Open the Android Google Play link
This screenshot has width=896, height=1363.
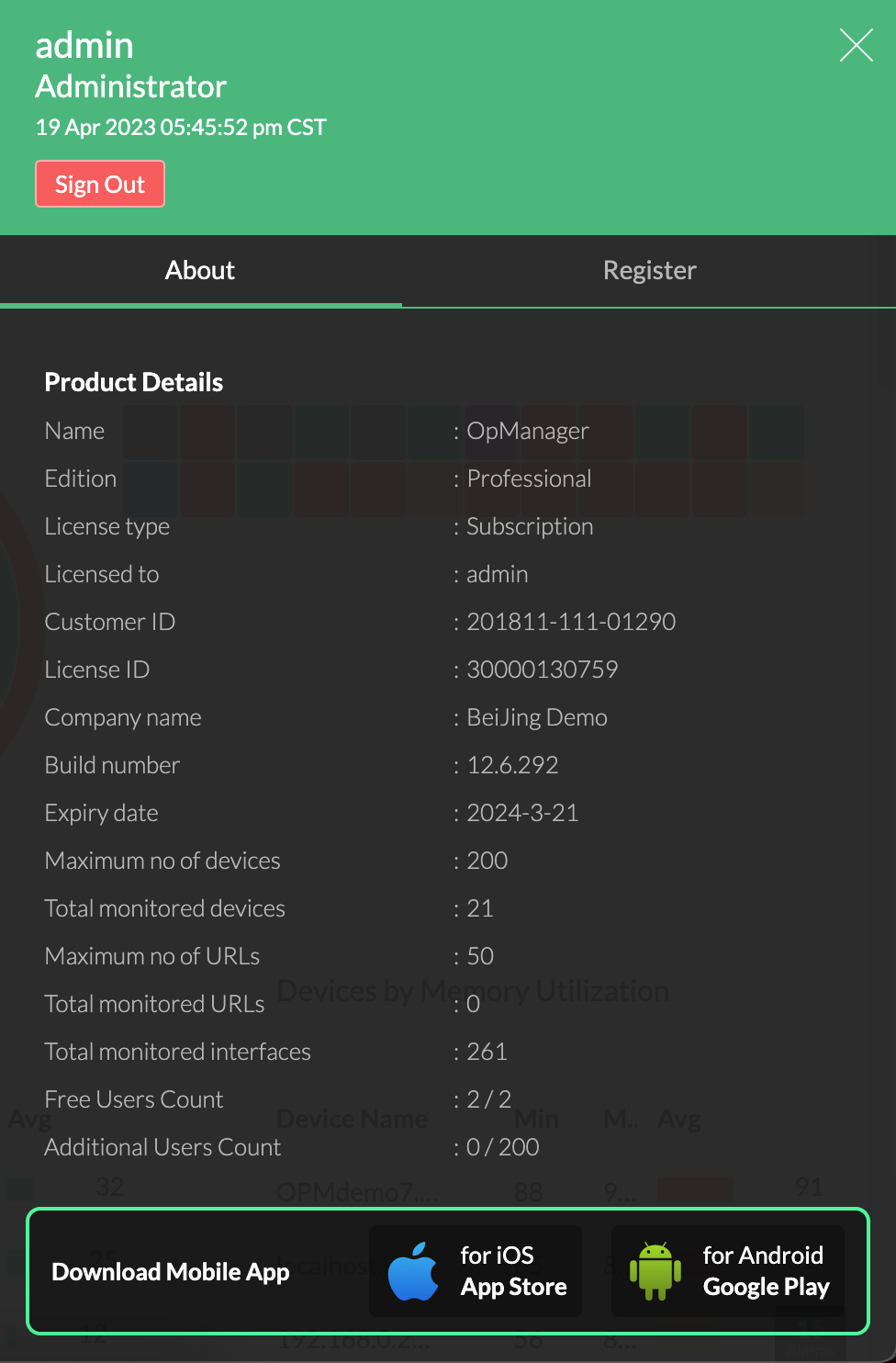click(728, 1271)
